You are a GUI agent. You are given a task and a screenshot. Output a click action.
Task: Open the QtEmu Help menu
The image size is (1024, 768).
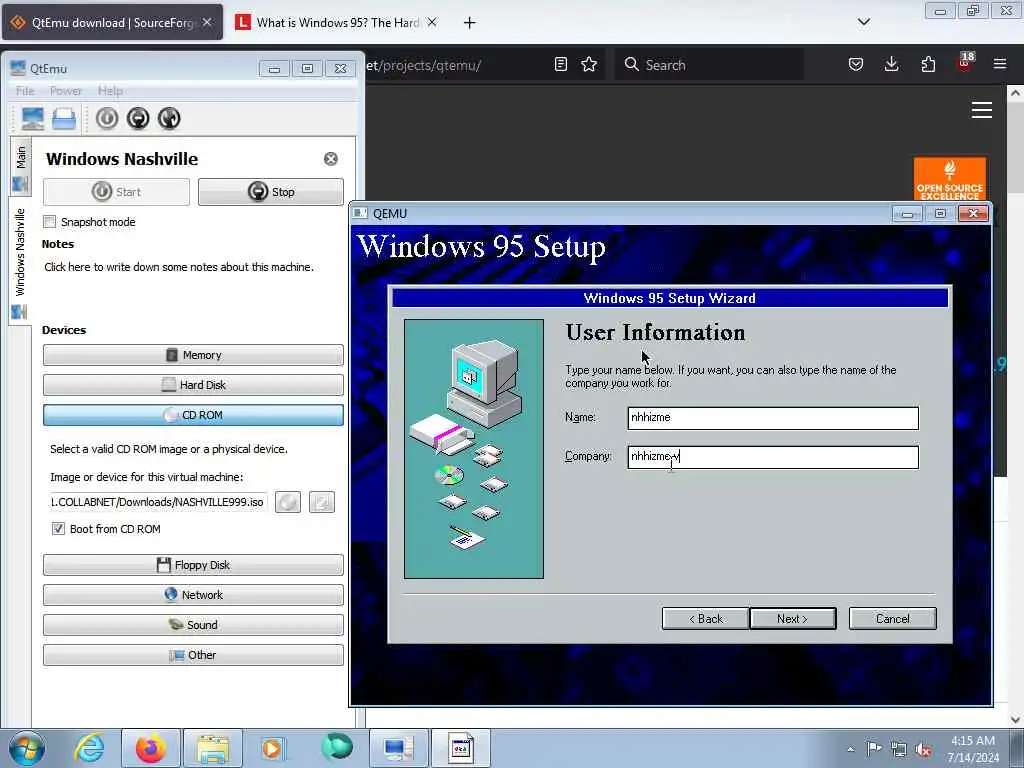click(x=110, y=91)
